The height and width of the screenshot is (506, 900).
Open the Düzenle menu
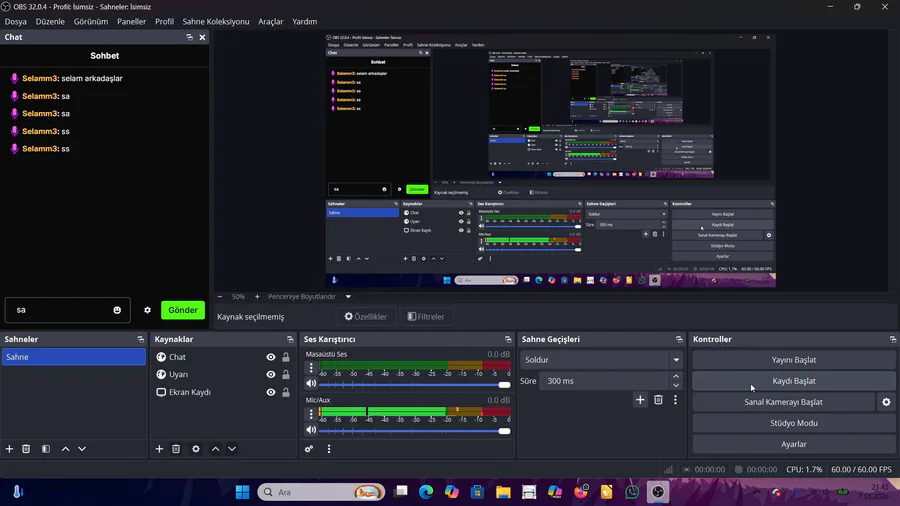(50, 21)
